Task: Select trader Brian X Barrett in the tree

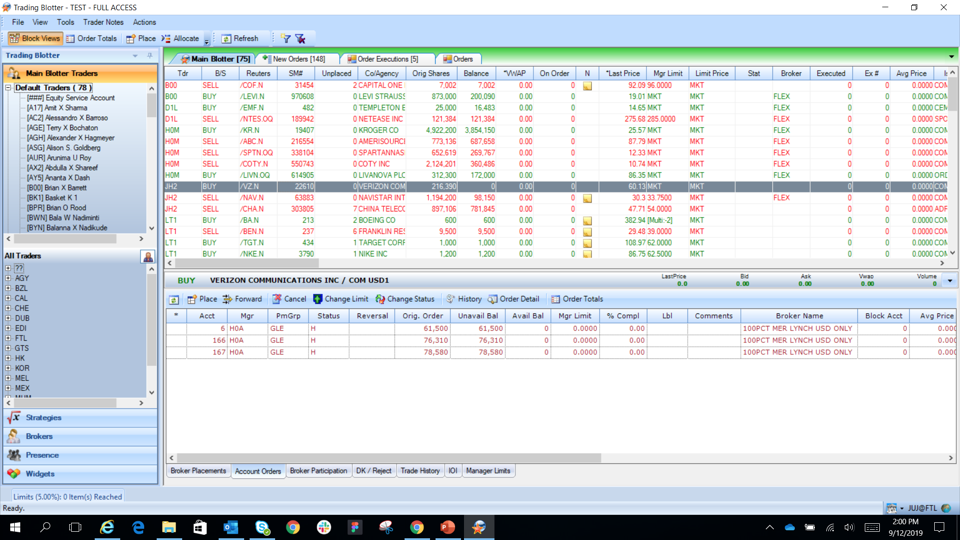Action: pos(56,187)
